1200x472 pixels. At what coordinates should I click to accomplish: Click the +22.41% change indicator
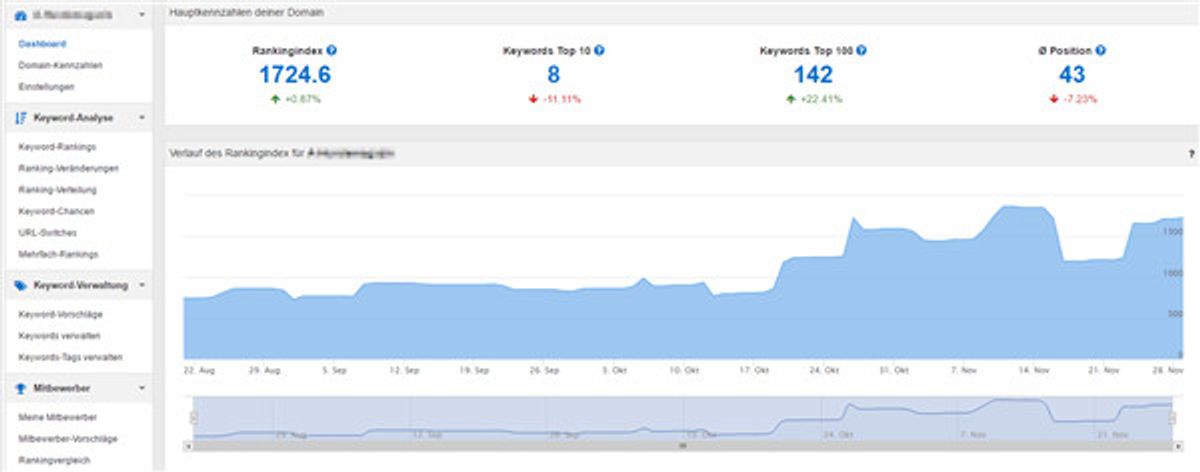pos(813,99)
